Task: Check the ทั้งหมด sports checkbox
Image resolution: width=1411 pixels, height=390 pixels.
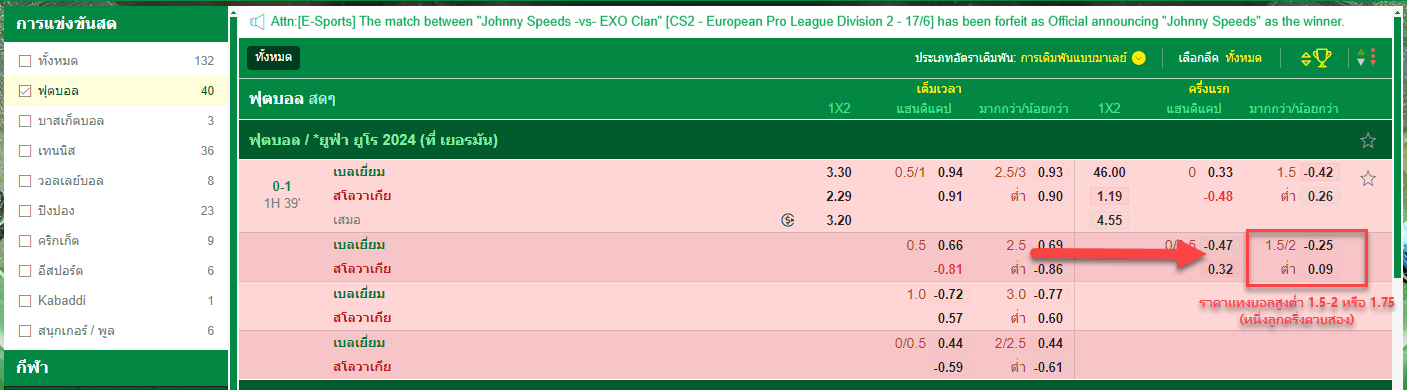Action: 25,61
